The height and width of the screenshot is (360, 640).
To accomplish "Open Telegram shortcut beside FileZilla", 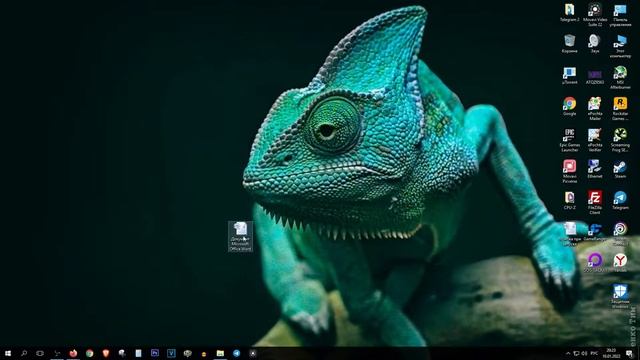I will (620, 200).
